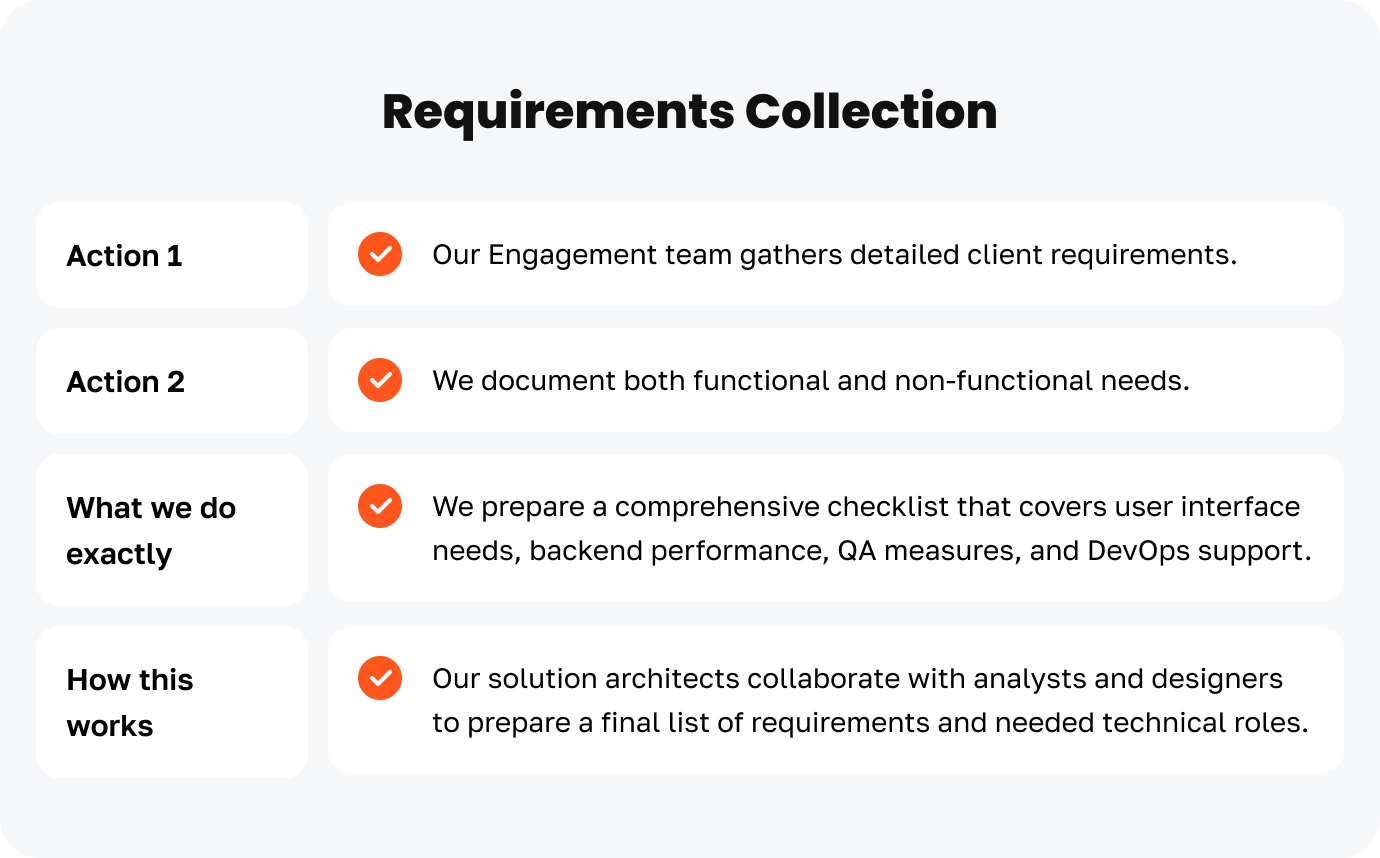This screenshot has height=858, width=1380.
Task: Select the "Action 1" label card
Action: [171, 256]
